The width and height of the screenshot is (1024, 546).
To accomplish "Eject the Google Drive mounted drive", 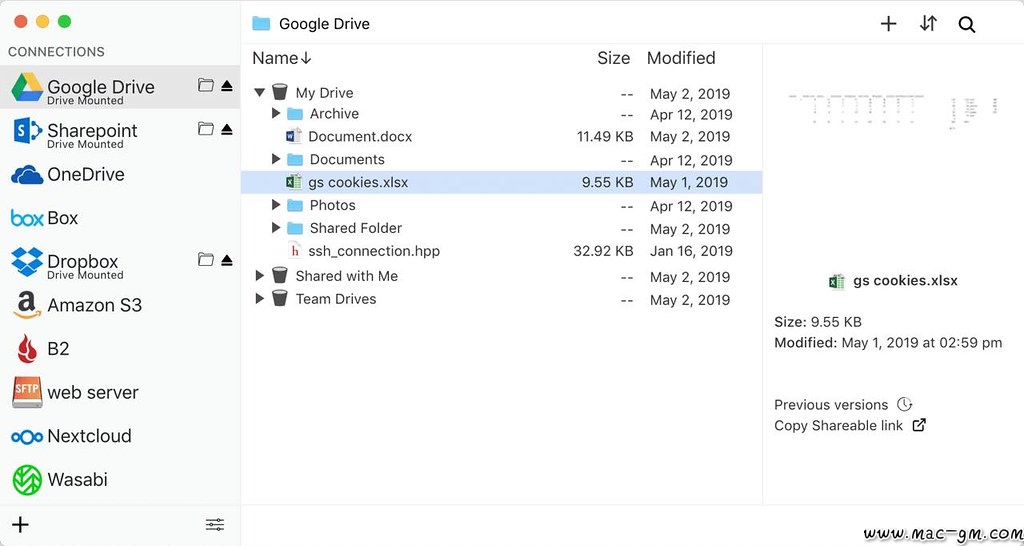I will (x=227, y=86).
